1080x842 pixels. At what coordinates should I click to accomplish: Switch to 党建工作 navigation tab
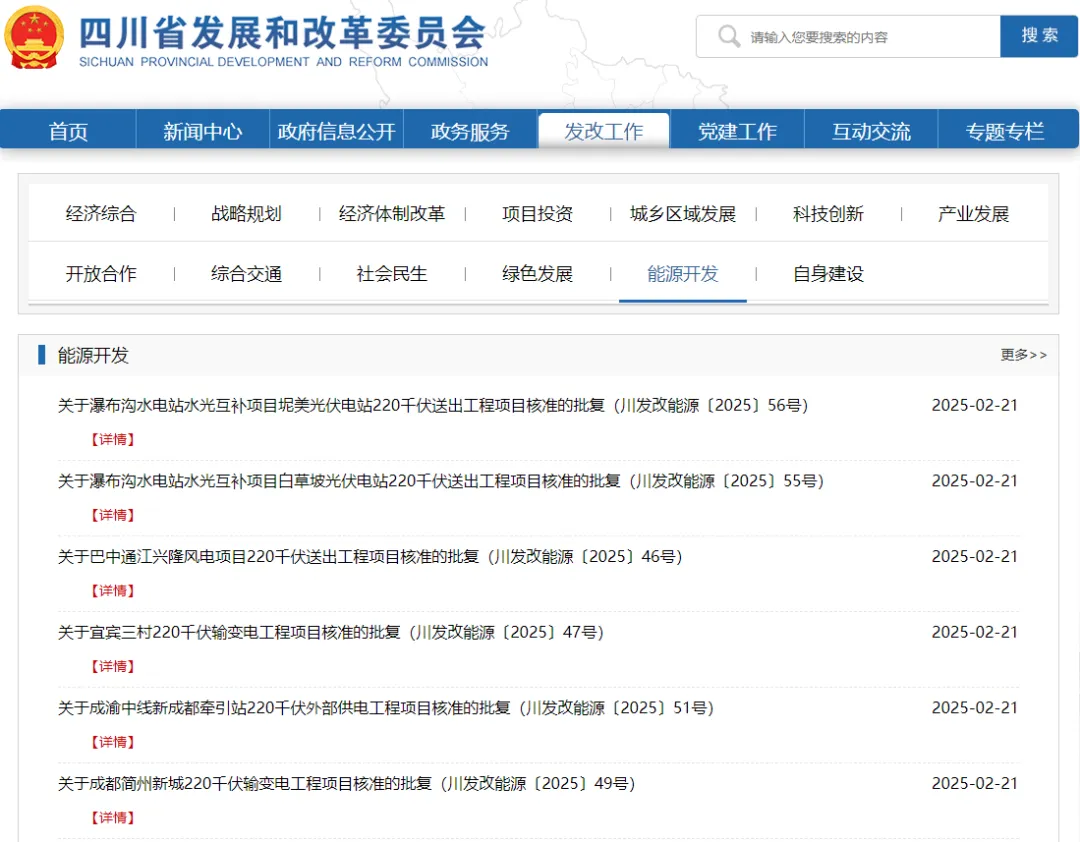tap(737, 131)
